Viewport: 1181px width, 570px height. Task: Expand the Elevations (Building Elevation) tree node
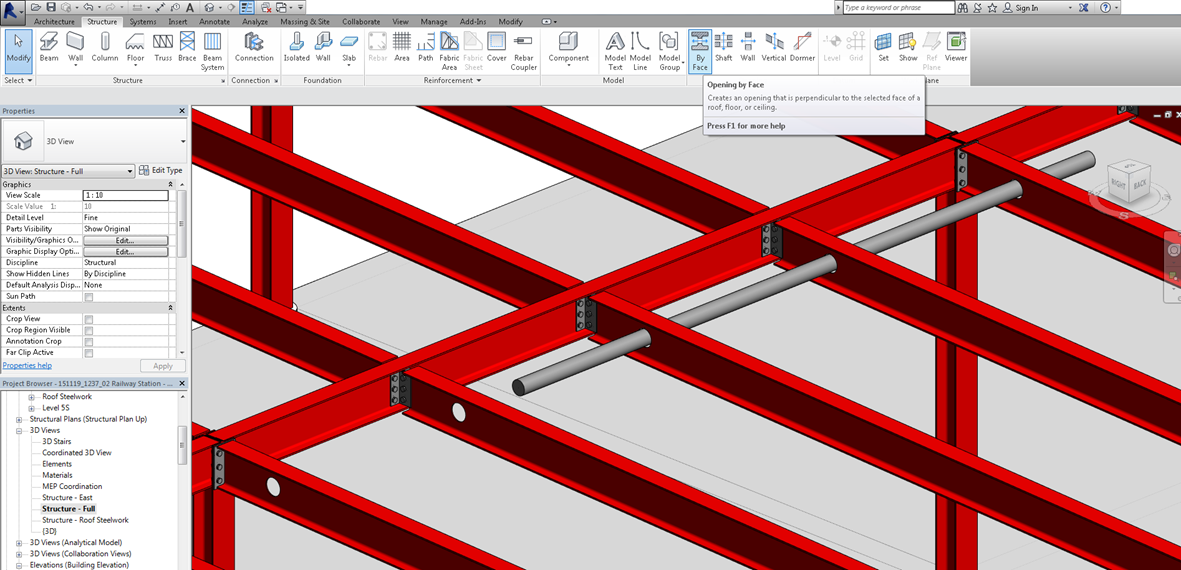click(x=19, y=565)
